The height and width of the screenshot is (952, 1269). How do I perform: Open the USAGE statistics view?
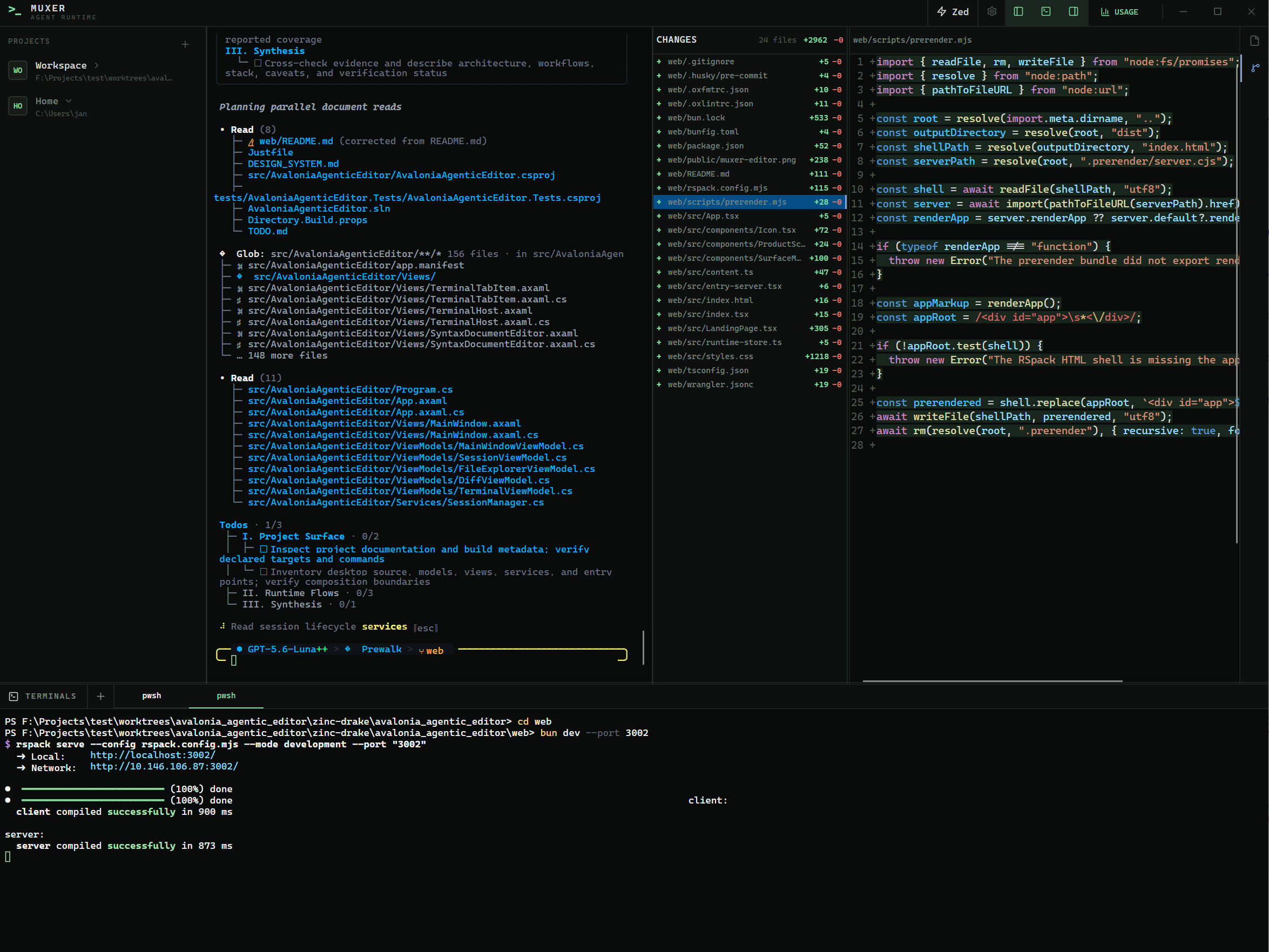[1119, 11]
